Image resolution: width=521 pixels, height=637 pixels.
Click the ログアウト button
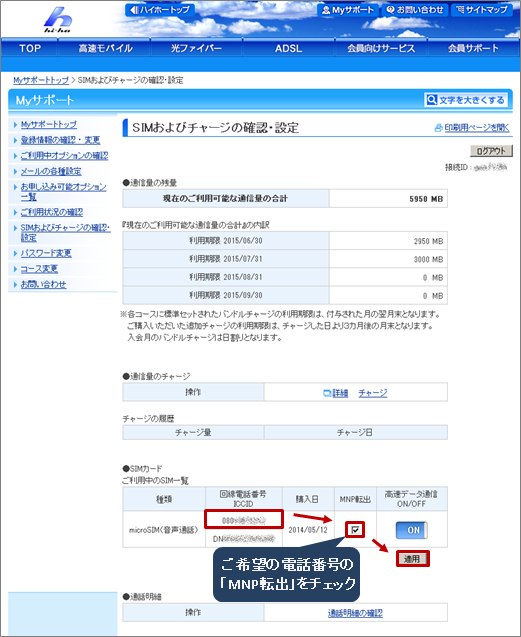pos(491,151)
